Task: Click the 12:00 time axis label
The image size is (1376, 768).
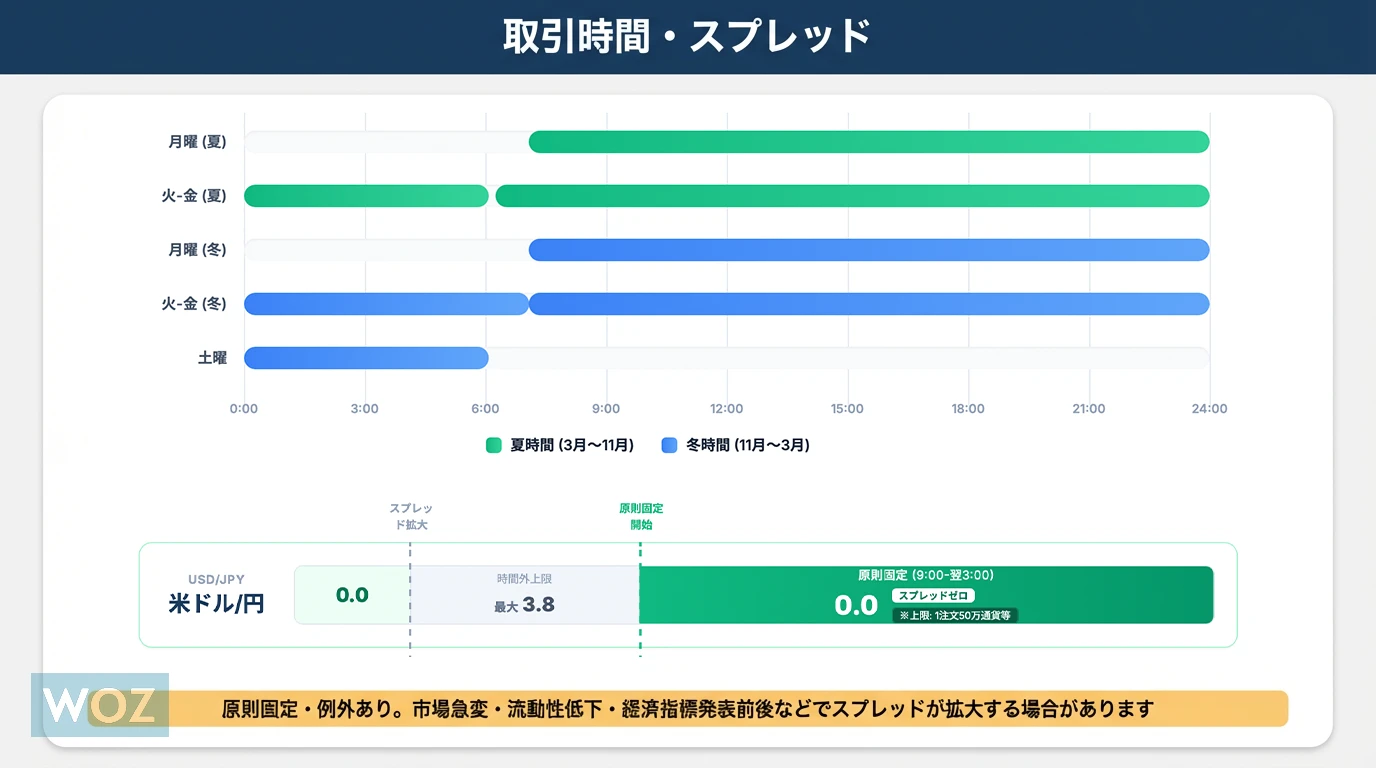Action: click(726, 409)
